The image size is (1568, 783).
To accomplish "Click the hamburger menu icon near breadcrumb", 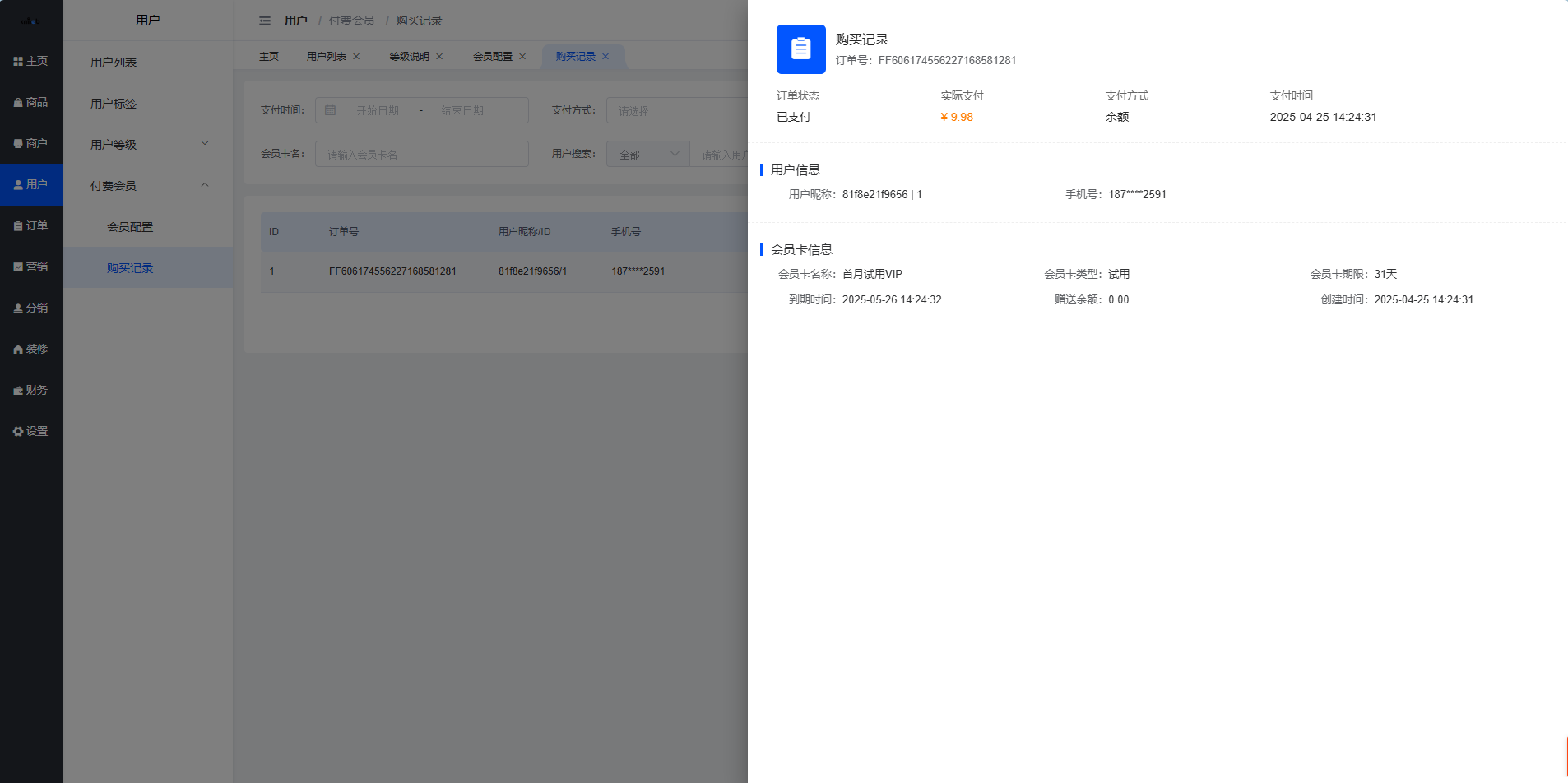I will click(264, 21).
